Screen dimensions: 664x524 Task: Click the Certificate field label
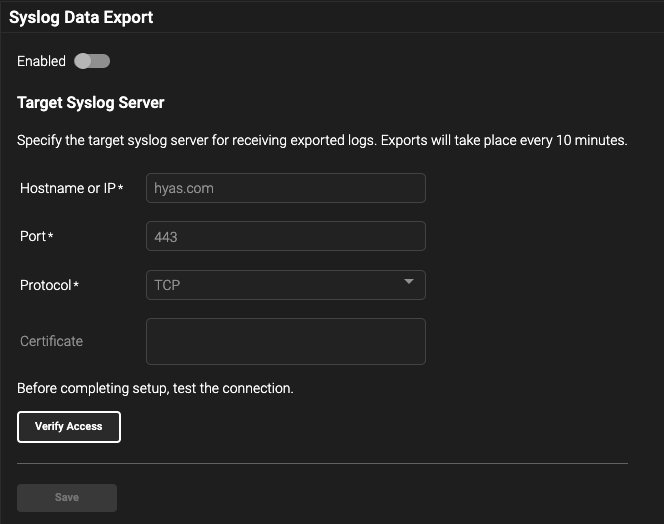pos(51,341)
